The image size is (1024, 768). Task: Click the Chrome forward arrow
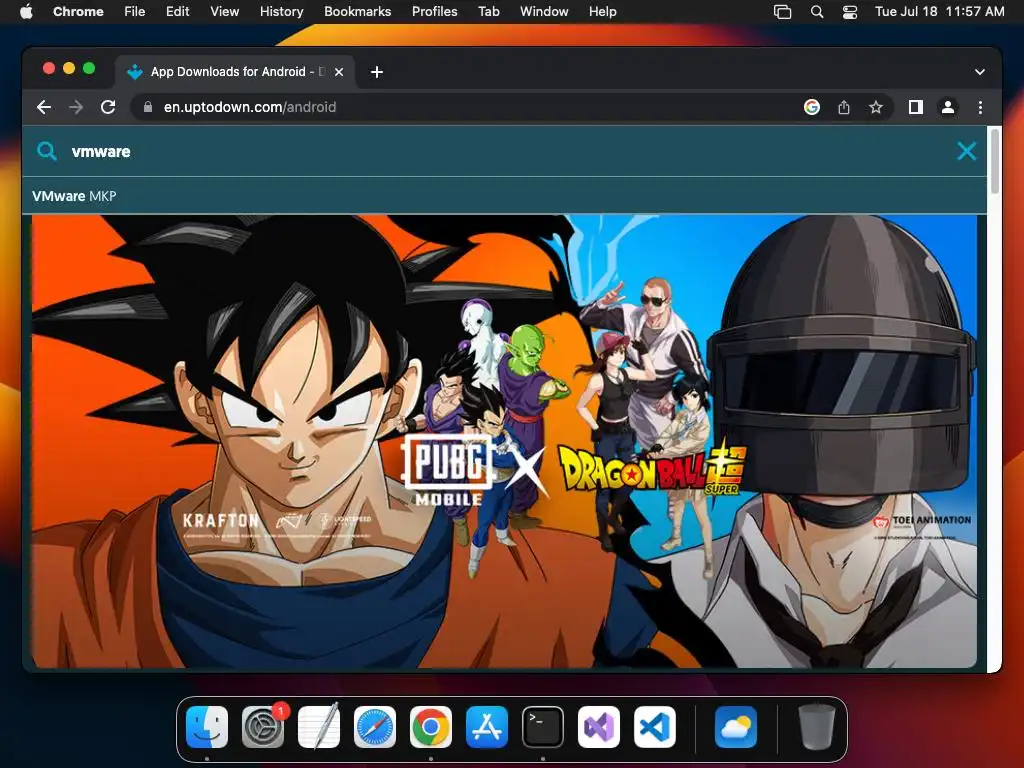pyautogui.click(x=76, y=107)
